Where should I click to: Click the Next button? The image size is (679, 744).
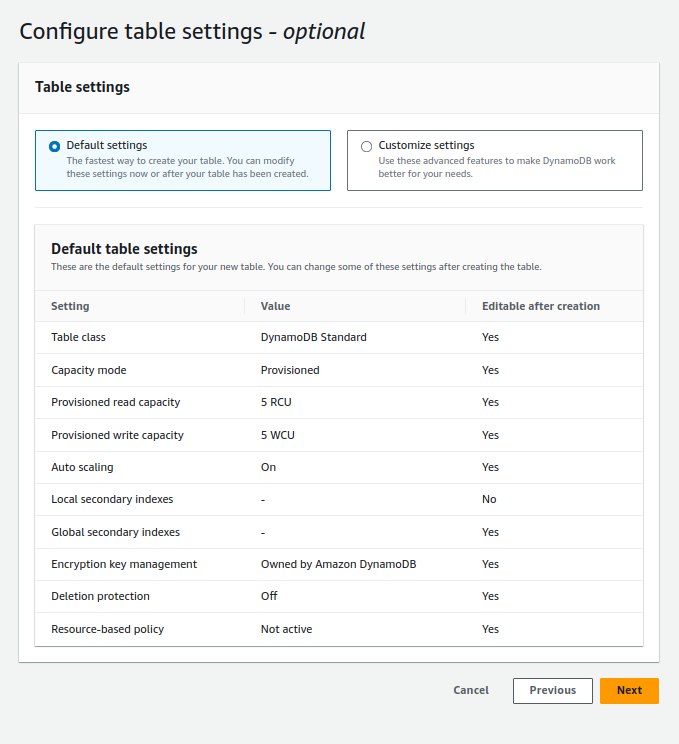pyautogui.click(x=629, y=690)
